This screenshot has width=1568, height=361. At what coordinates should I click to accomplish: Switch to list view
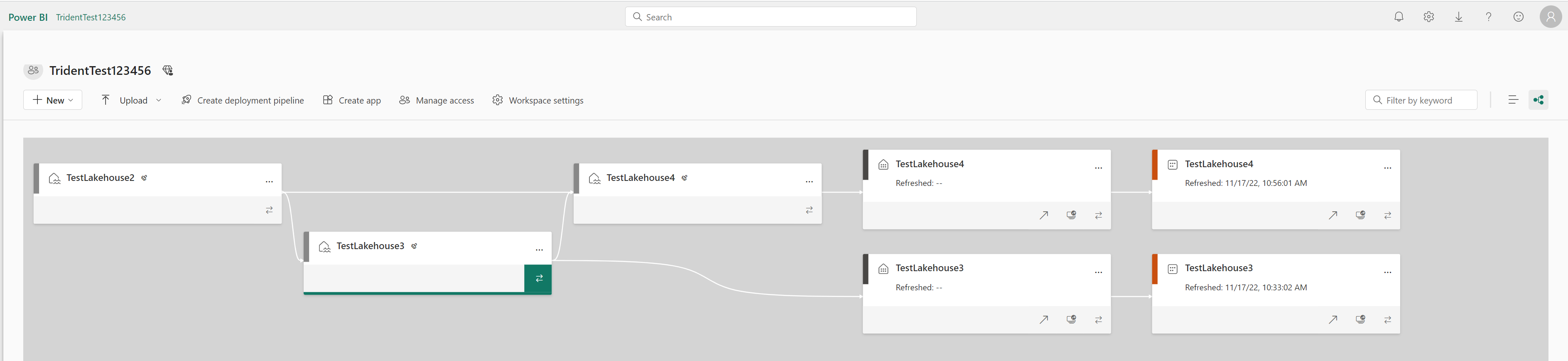(x=1513, y=100)
